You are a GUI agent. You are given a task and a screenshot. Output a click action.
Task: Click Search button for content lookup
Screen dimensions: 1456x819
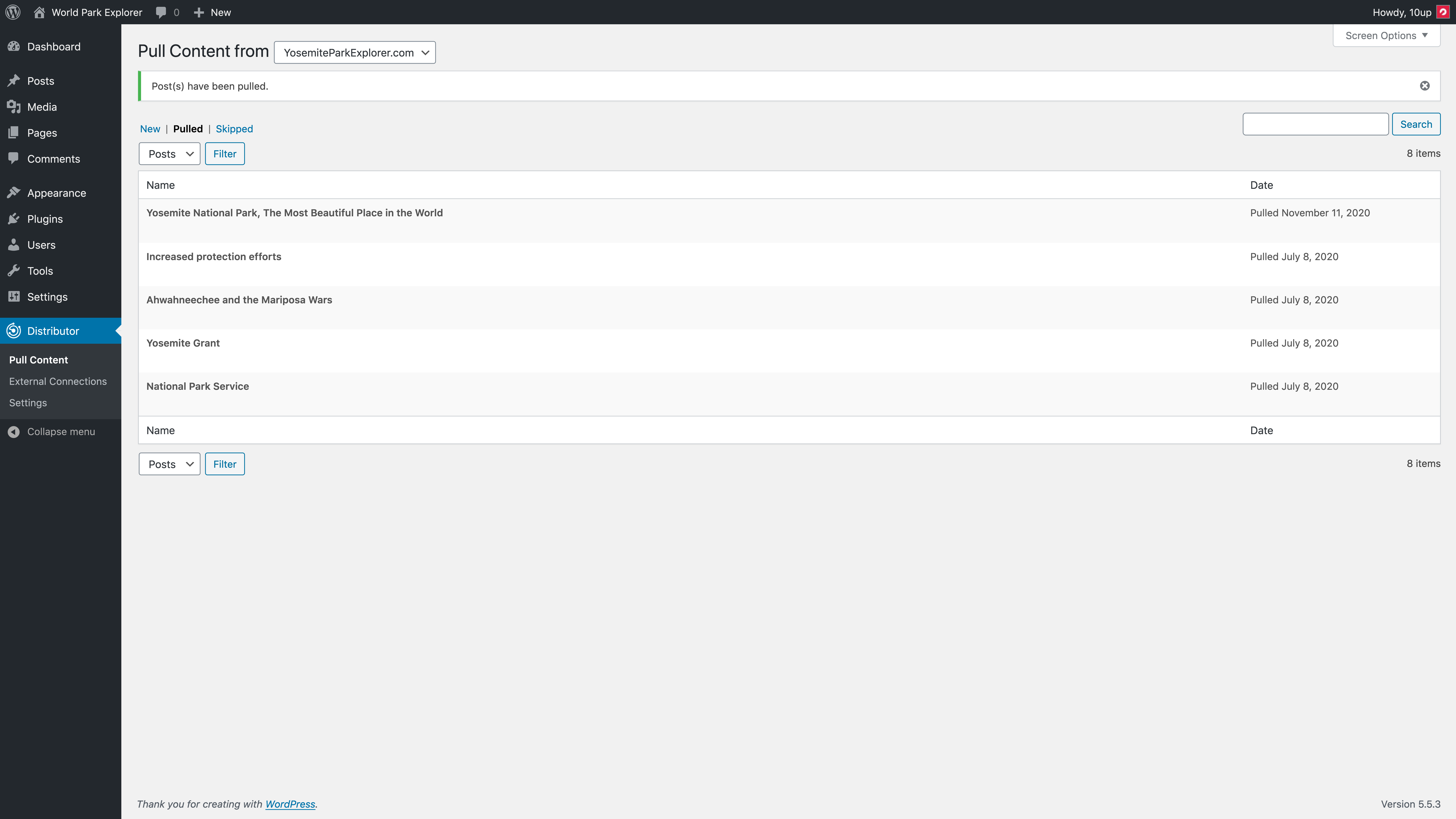[x=1416, y=124]
